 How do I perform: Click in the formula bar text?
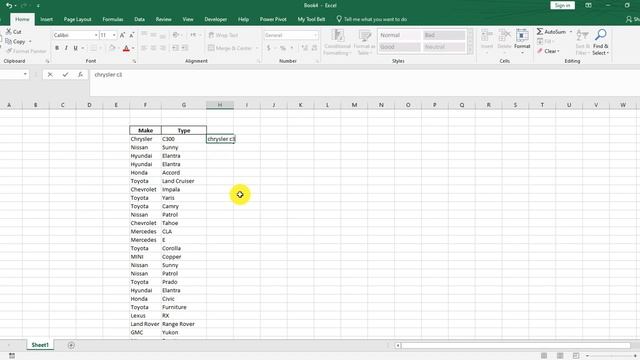(x=108, y=75)
